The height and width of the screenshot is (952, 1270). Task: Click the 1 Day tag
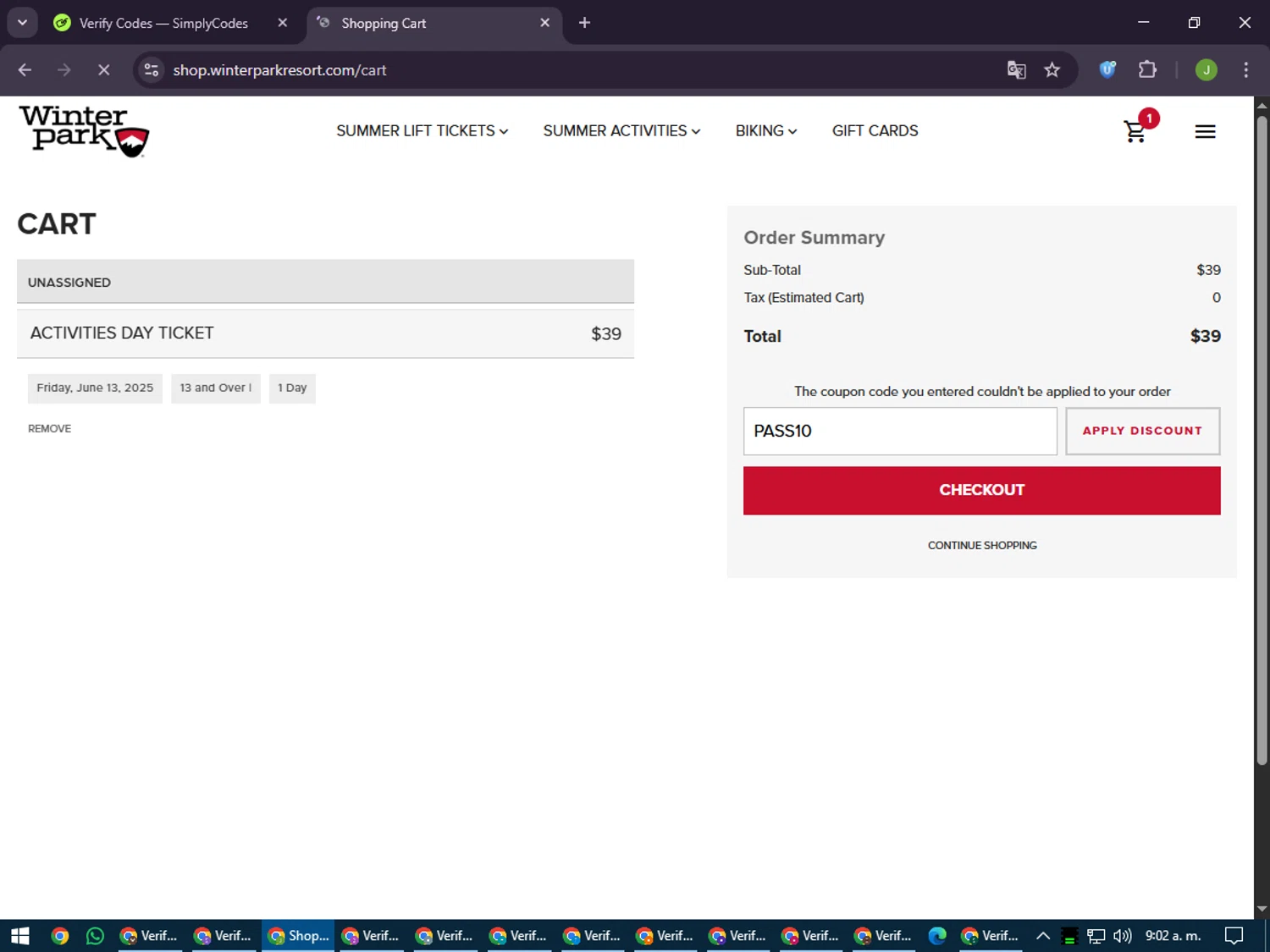tap(292, 388)
